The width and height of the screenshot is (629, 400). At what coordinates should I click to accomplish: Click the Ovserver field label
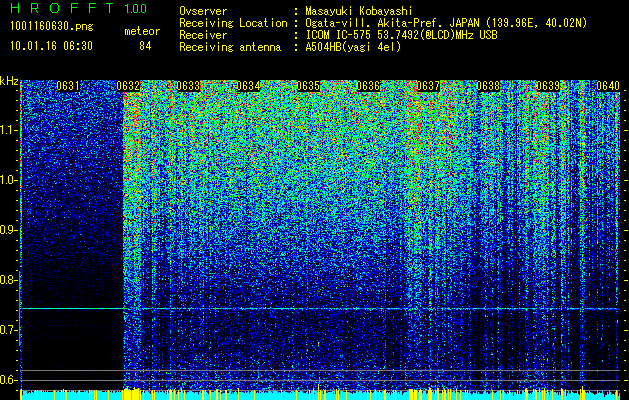(x=203, y=11)
